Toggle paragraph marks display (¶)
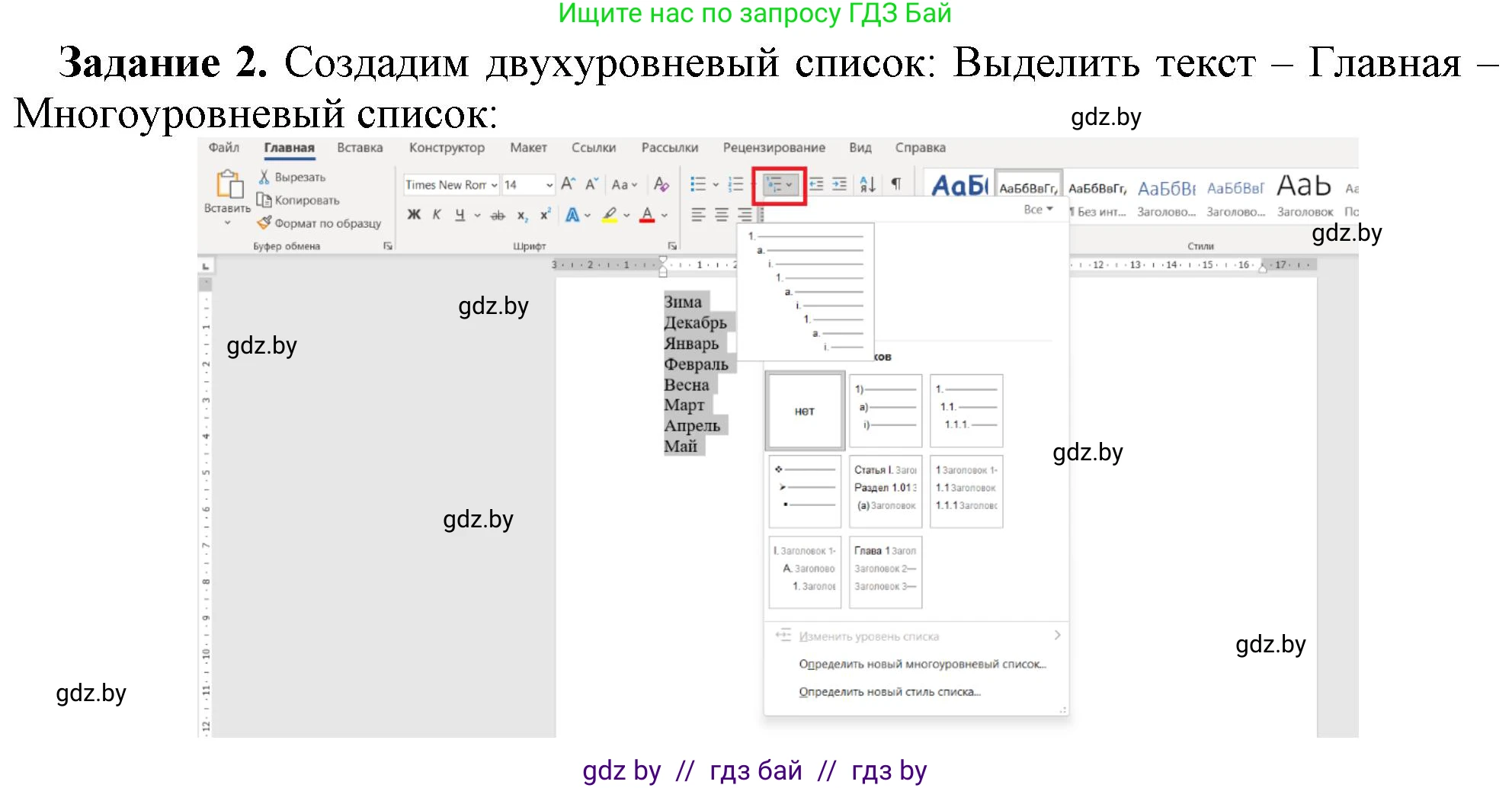 895,183
